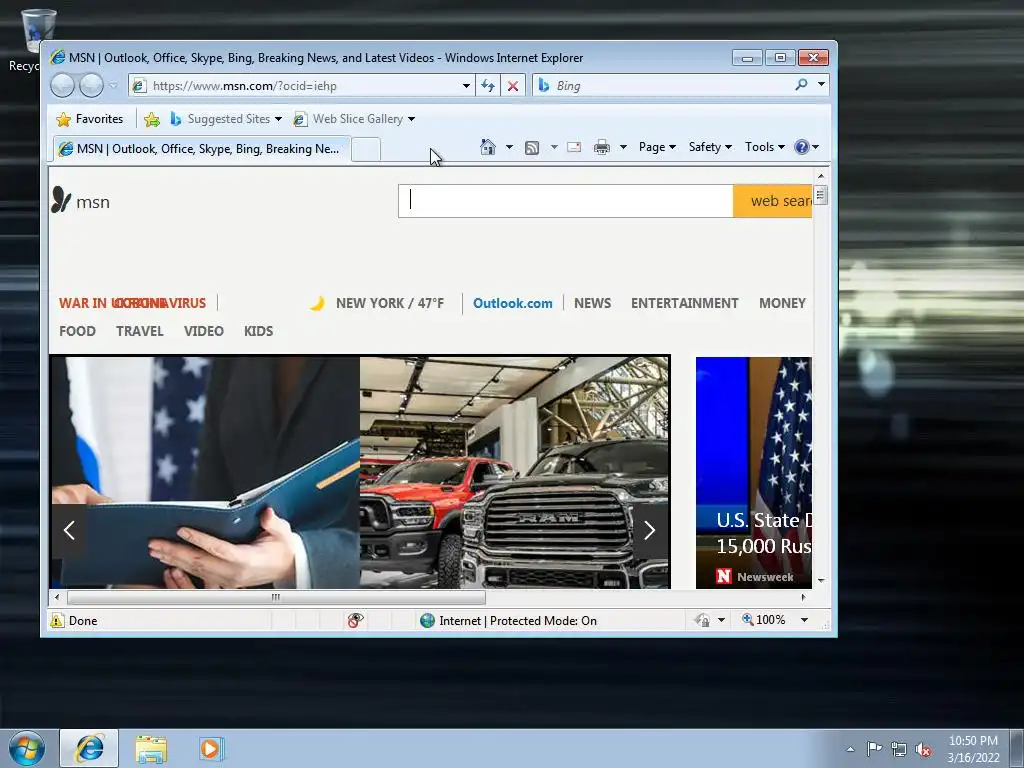The width and height of the screenshot is (1024, 768).
Task: Click the muted volume tray icon
Action: coord(923,749)
